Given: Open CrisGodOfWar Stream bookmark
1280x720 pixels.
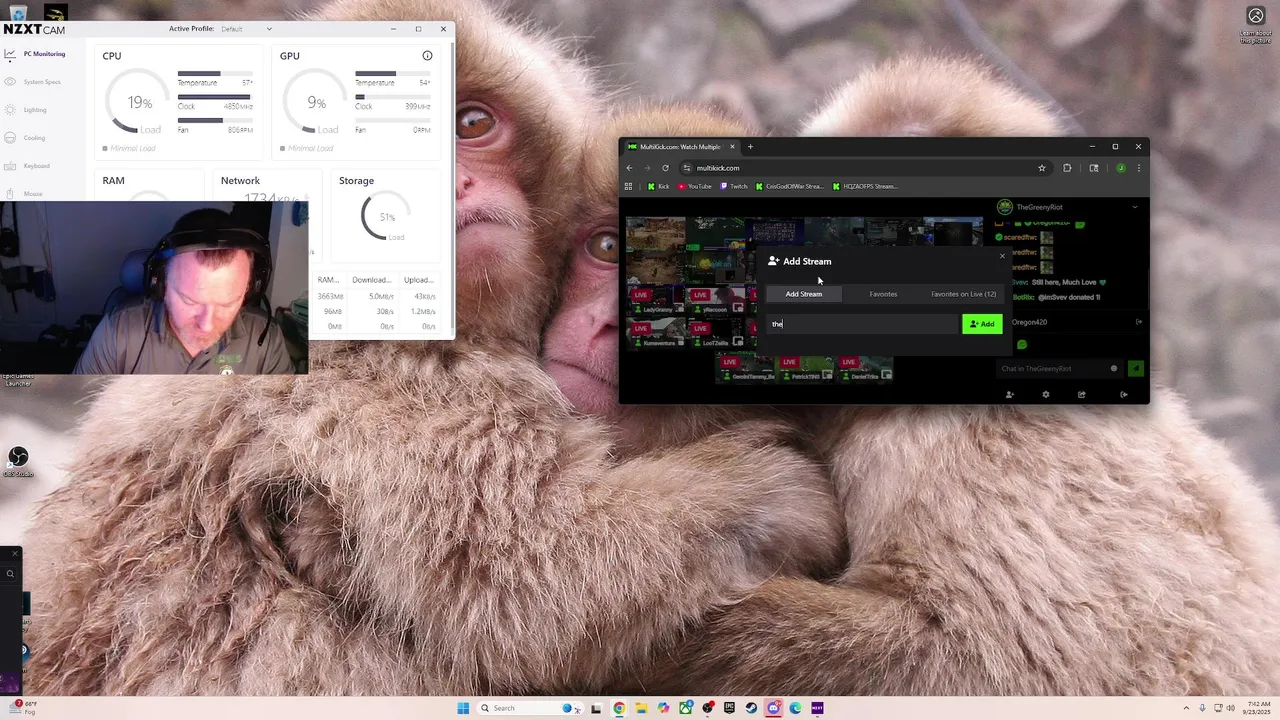Looking at the screenshot, I should [x=790, y=186].
